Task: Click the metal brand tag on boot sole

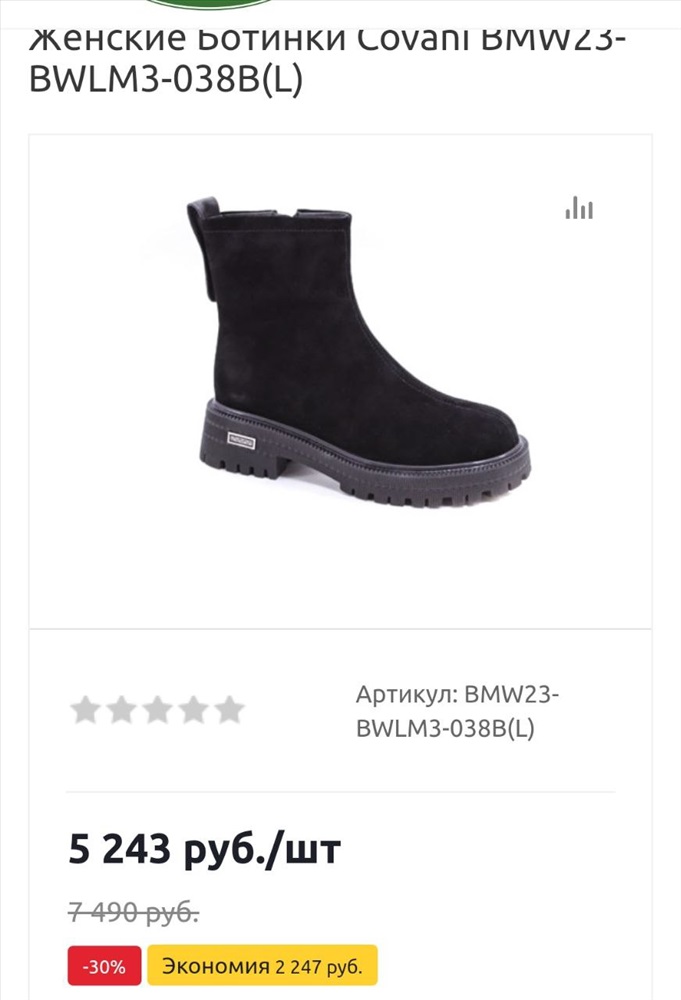Action: (242, 440)
